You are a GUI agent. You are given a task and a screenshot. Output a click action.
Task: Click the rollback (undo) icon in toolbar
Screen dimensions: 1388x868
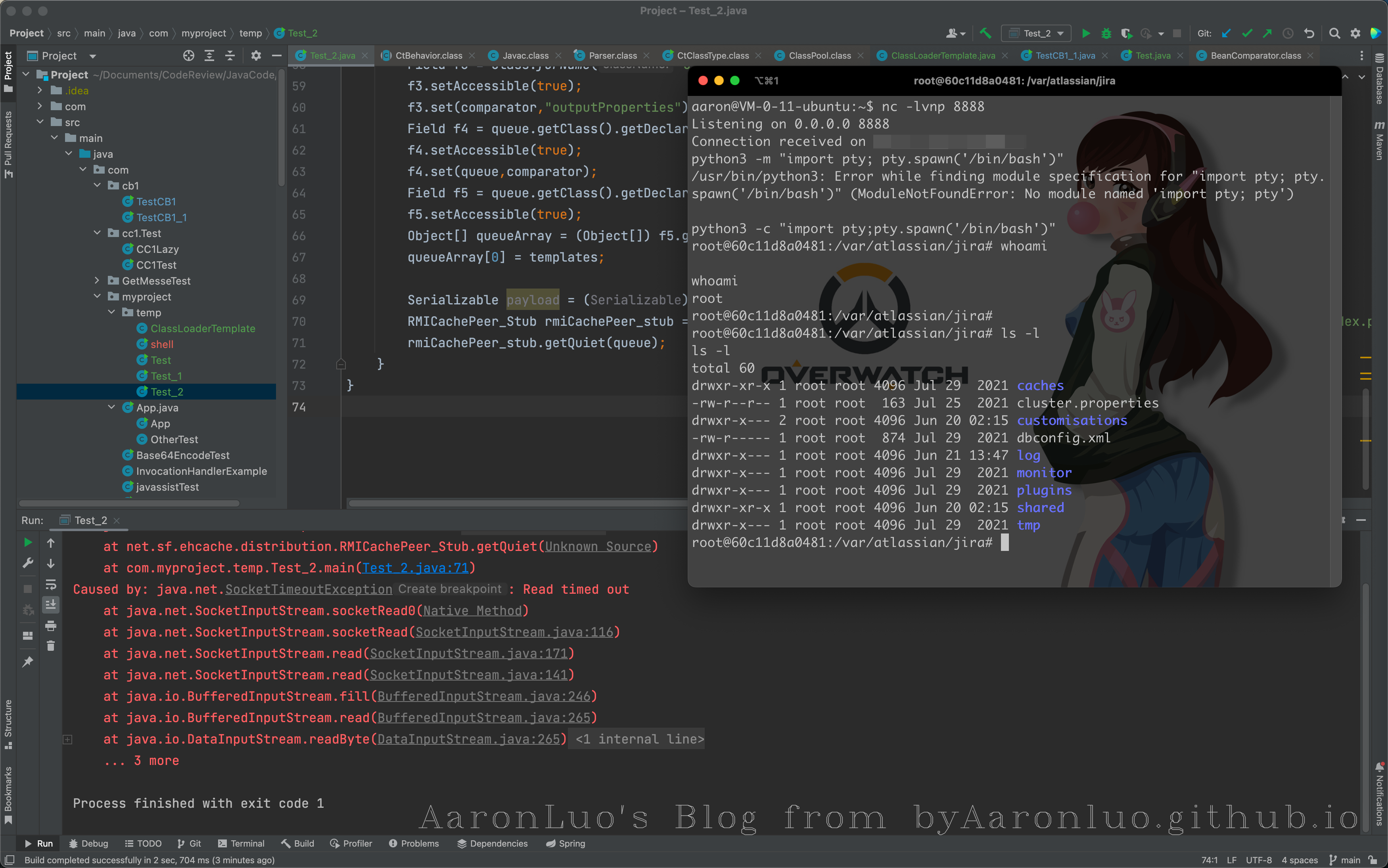pyautogui.click(x=1309, y=33)
